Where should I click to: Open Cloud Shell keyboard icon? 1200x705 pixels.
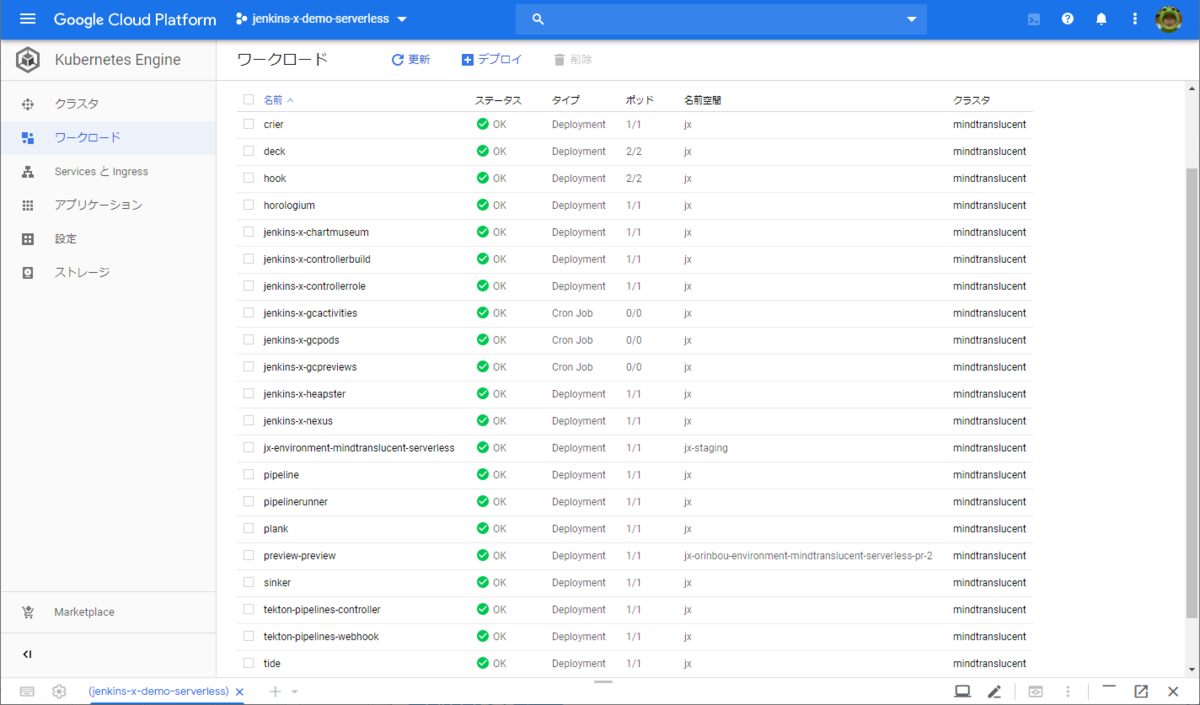(27, 691)
